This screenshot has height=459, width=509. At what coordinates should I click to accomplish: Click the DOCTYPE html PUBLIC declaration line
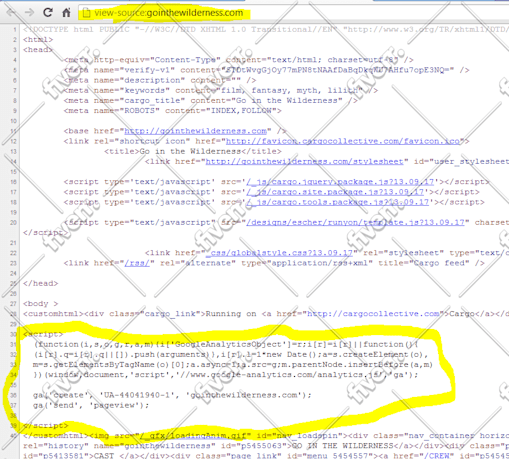click(266, 29)
